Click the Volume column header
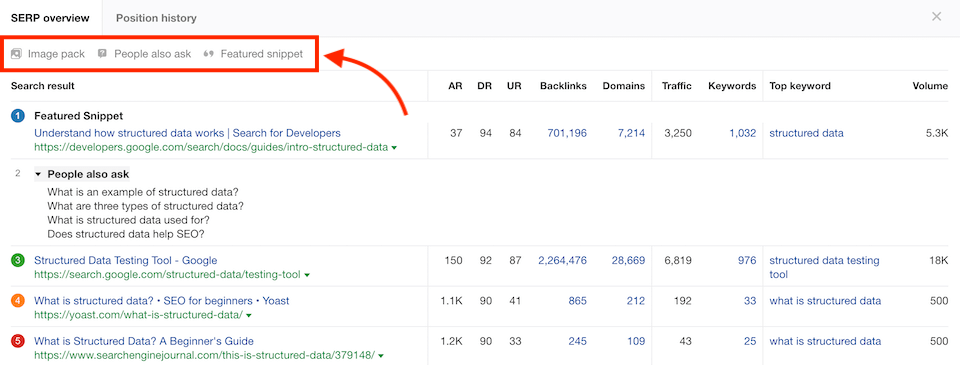 click(930, 86)
